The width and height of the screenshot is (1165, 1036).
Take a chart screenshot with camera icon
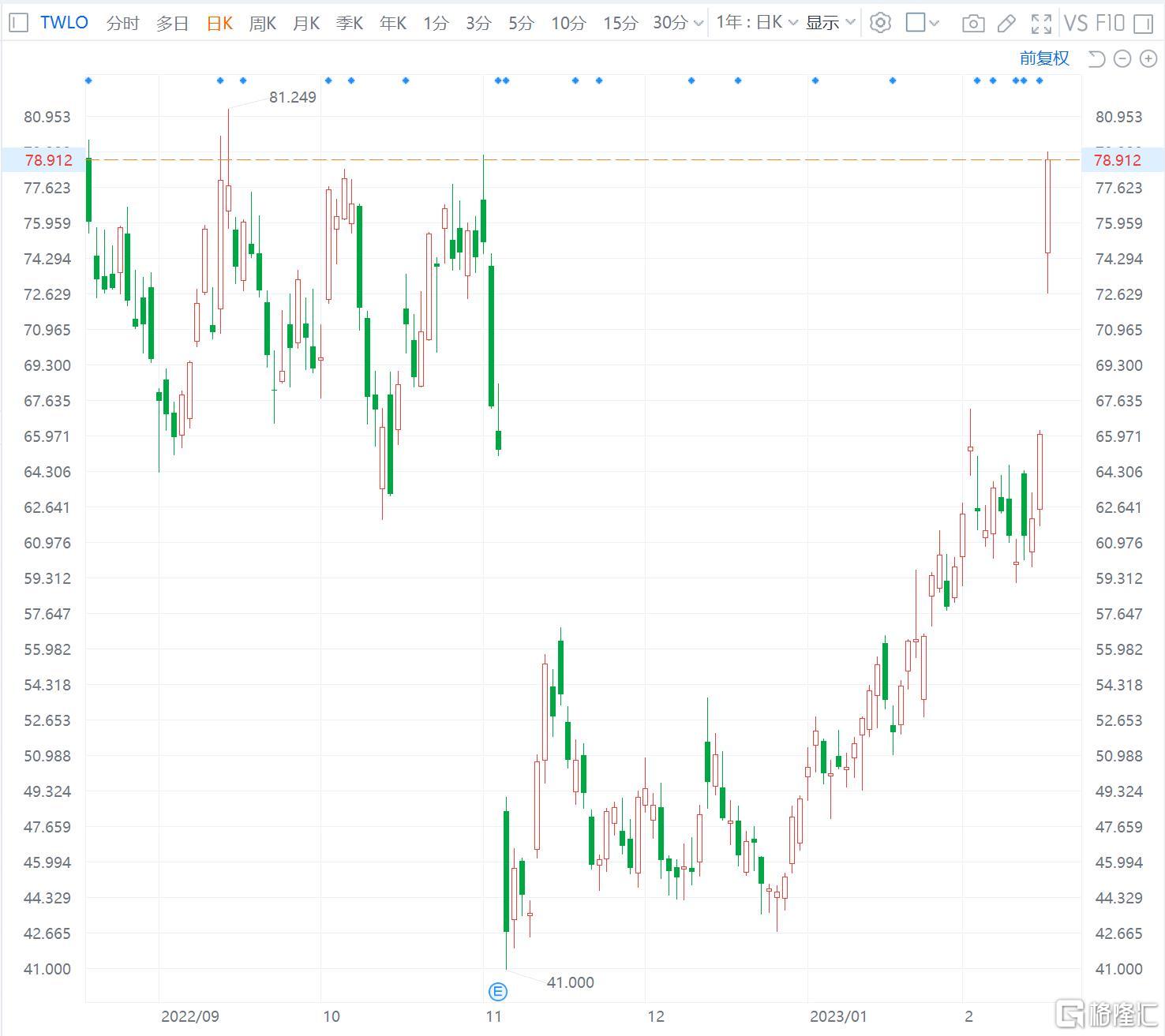(x=973, y=24)
